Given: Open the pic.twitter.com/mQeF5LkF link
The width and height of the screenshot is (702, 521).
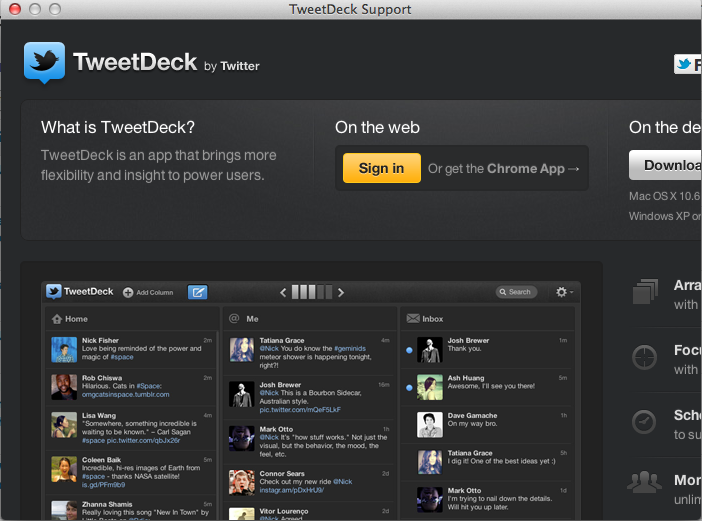Looking at the screenshot, I should point(300,410).
